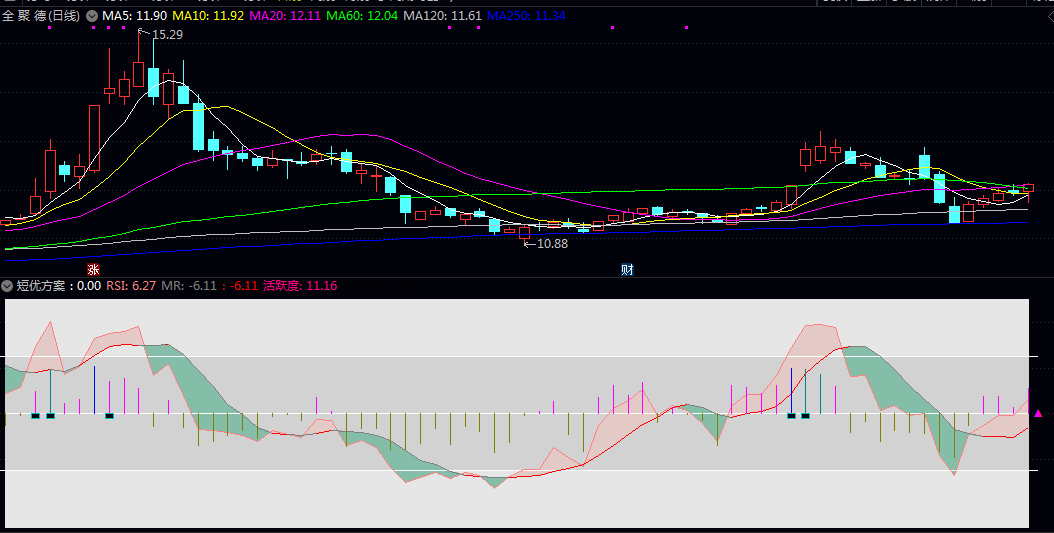Click the magenta triangle at the indicator's right edge
The height and width of the screenshot is (533, 1054).
pyautogui.click(x=1038, y=413)
